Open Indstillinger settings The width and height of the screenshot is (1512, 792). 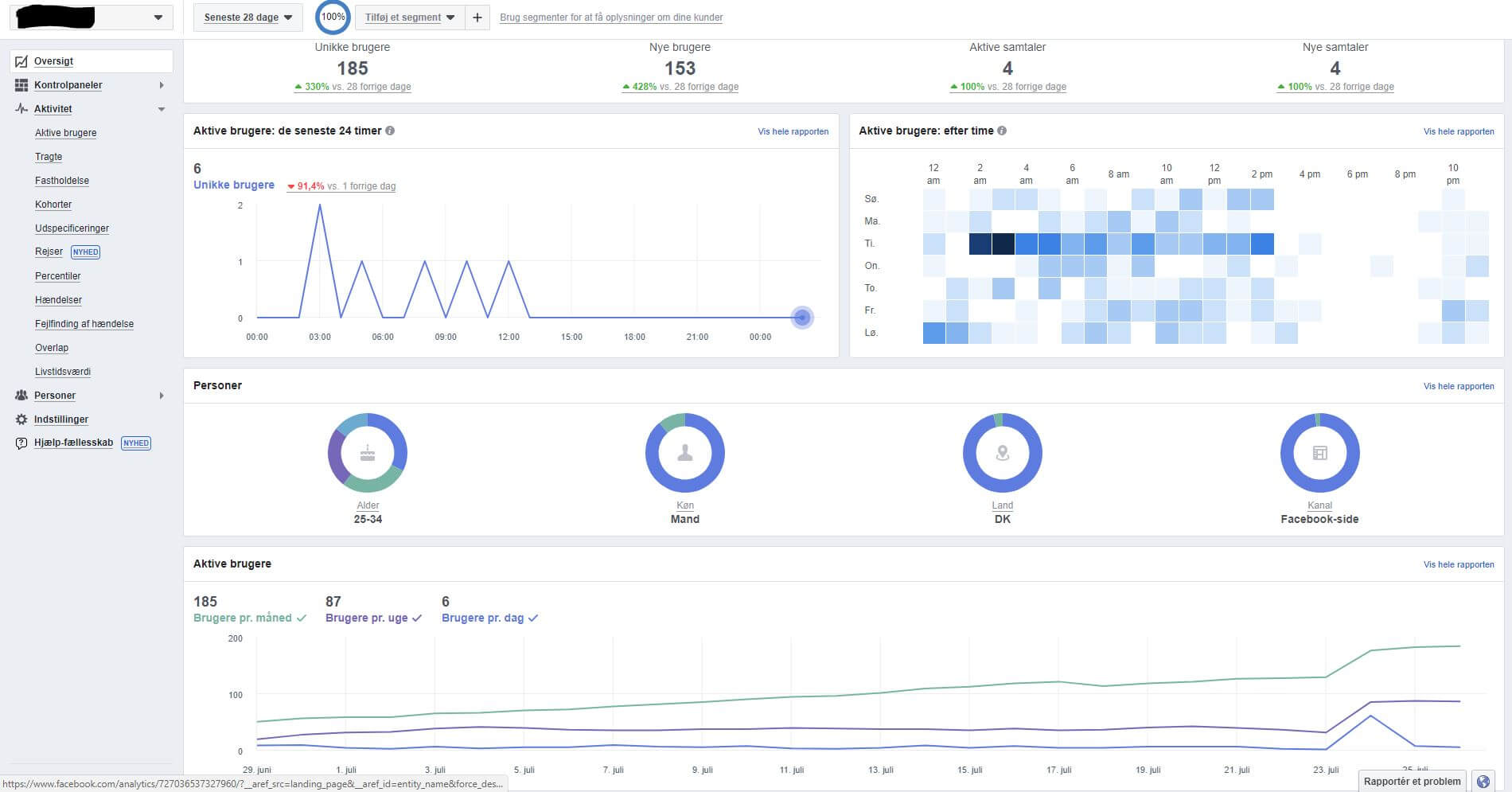[61, 419]
